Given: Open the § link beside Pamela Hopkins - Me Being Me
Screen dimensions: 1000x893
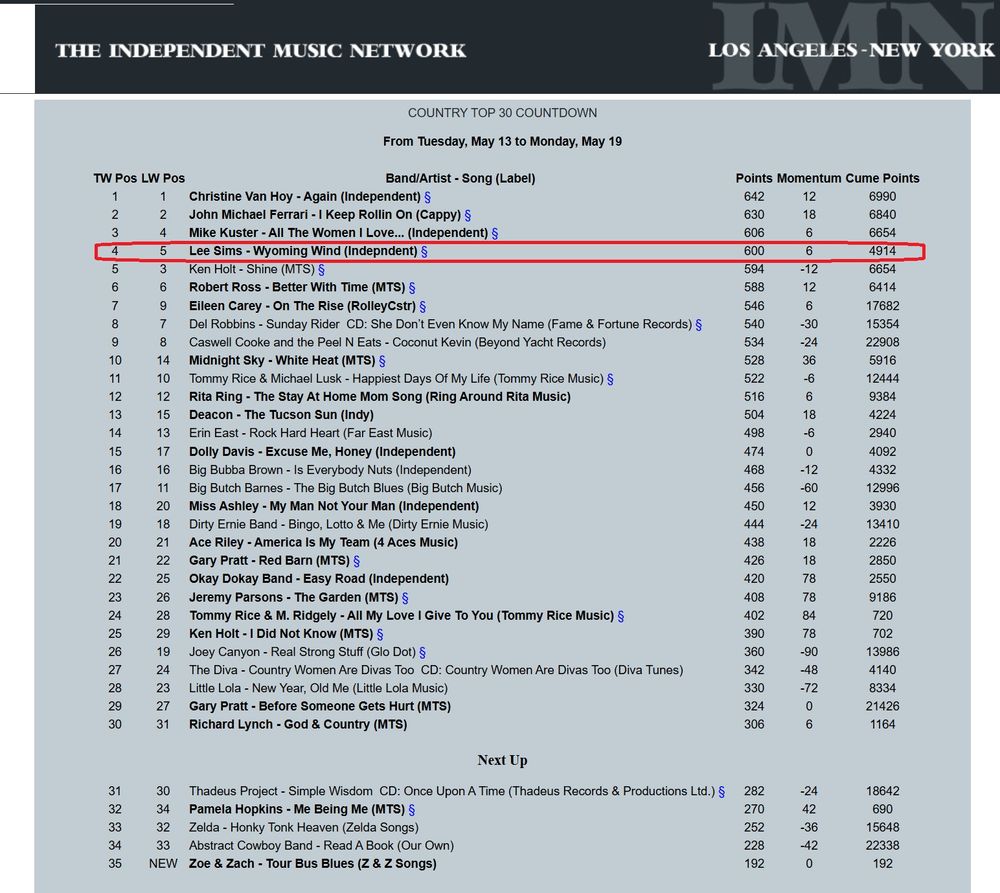Looking at the screenshot, I should coord(411,809).
